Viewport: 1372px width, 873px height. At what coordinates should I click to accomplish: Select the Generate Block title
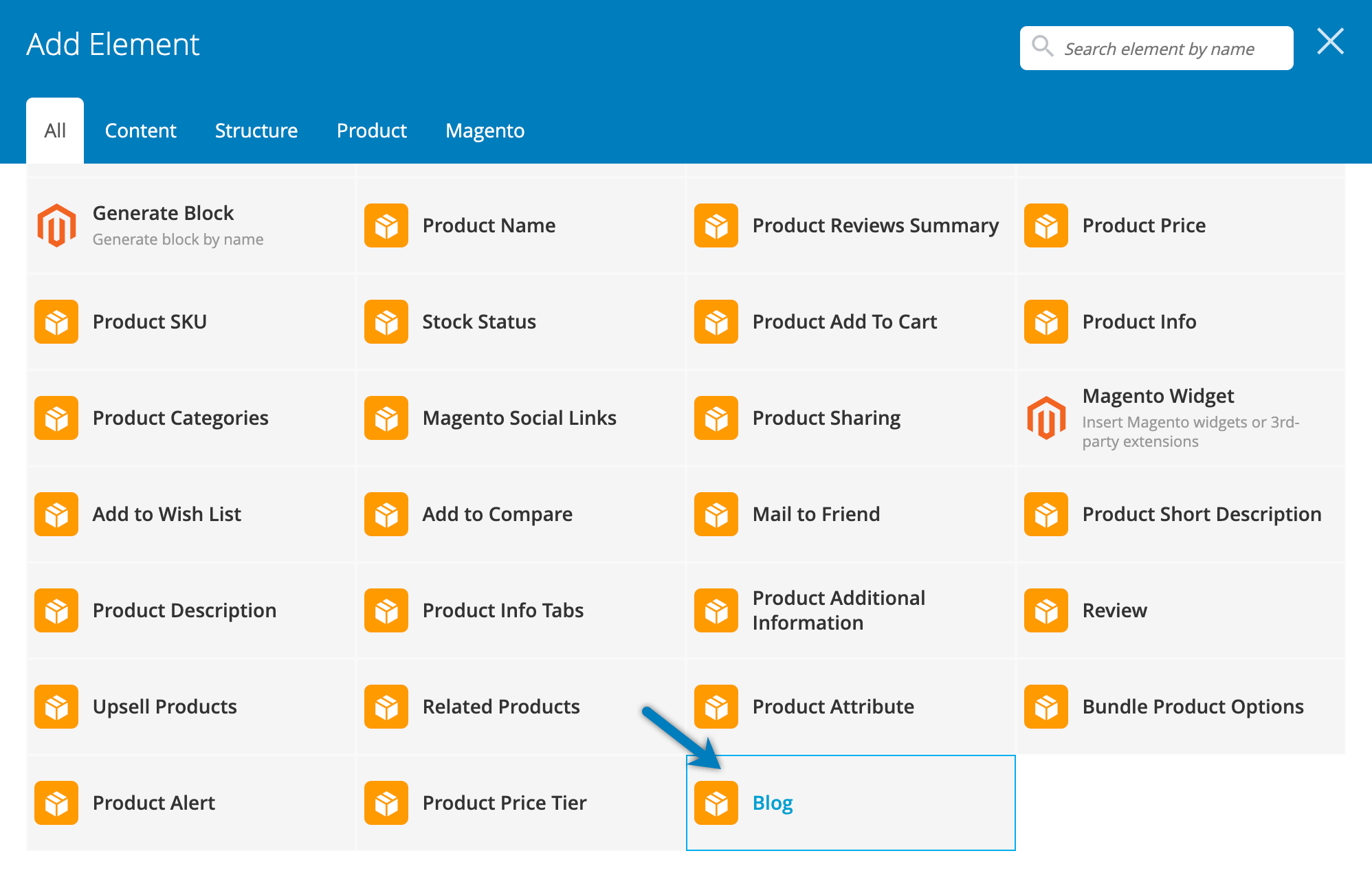[x=163, y=213]
